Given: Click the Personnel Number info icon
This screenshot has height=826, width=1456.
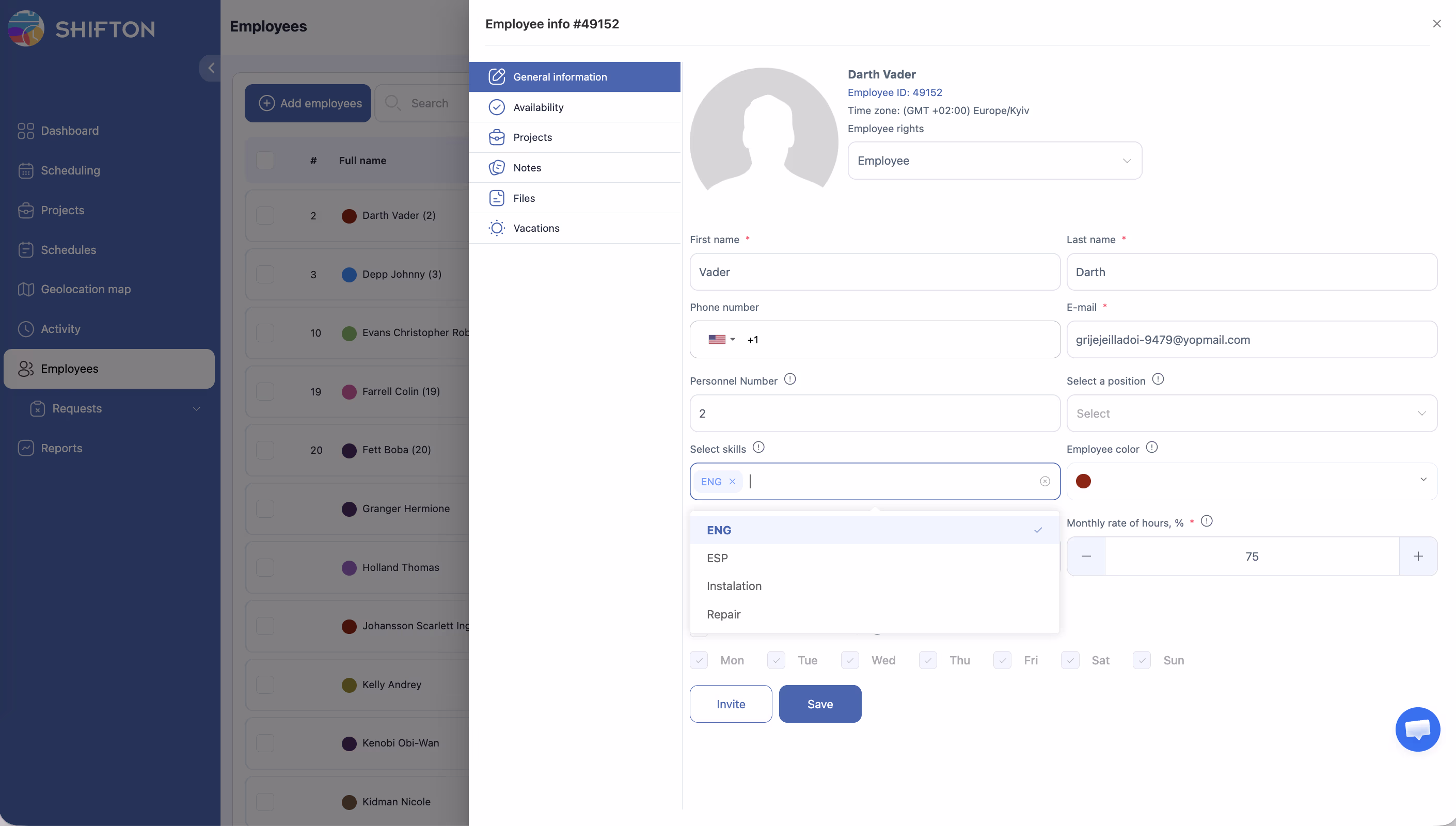Looking at the screenshot, I should (x=789, y=379).
